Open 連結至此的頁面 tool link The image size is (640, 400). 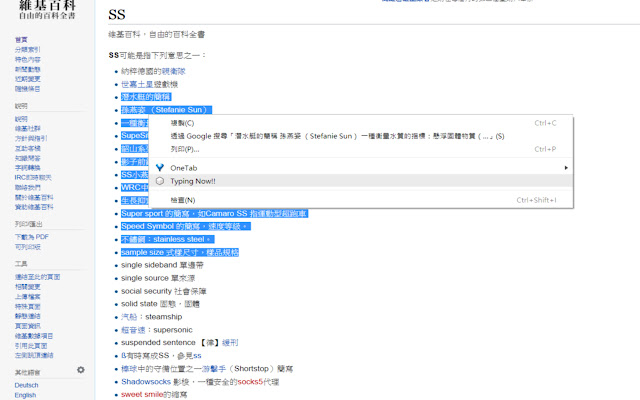click(37, 277)
